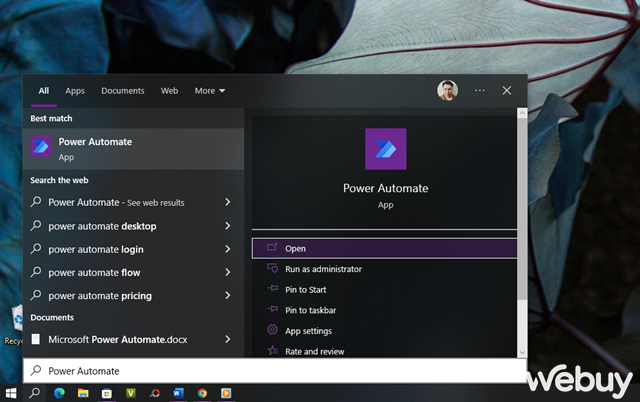Click 'power automate pricing' web suggestion
Viewport: 640px width, 402px height.
coord(133,295)
